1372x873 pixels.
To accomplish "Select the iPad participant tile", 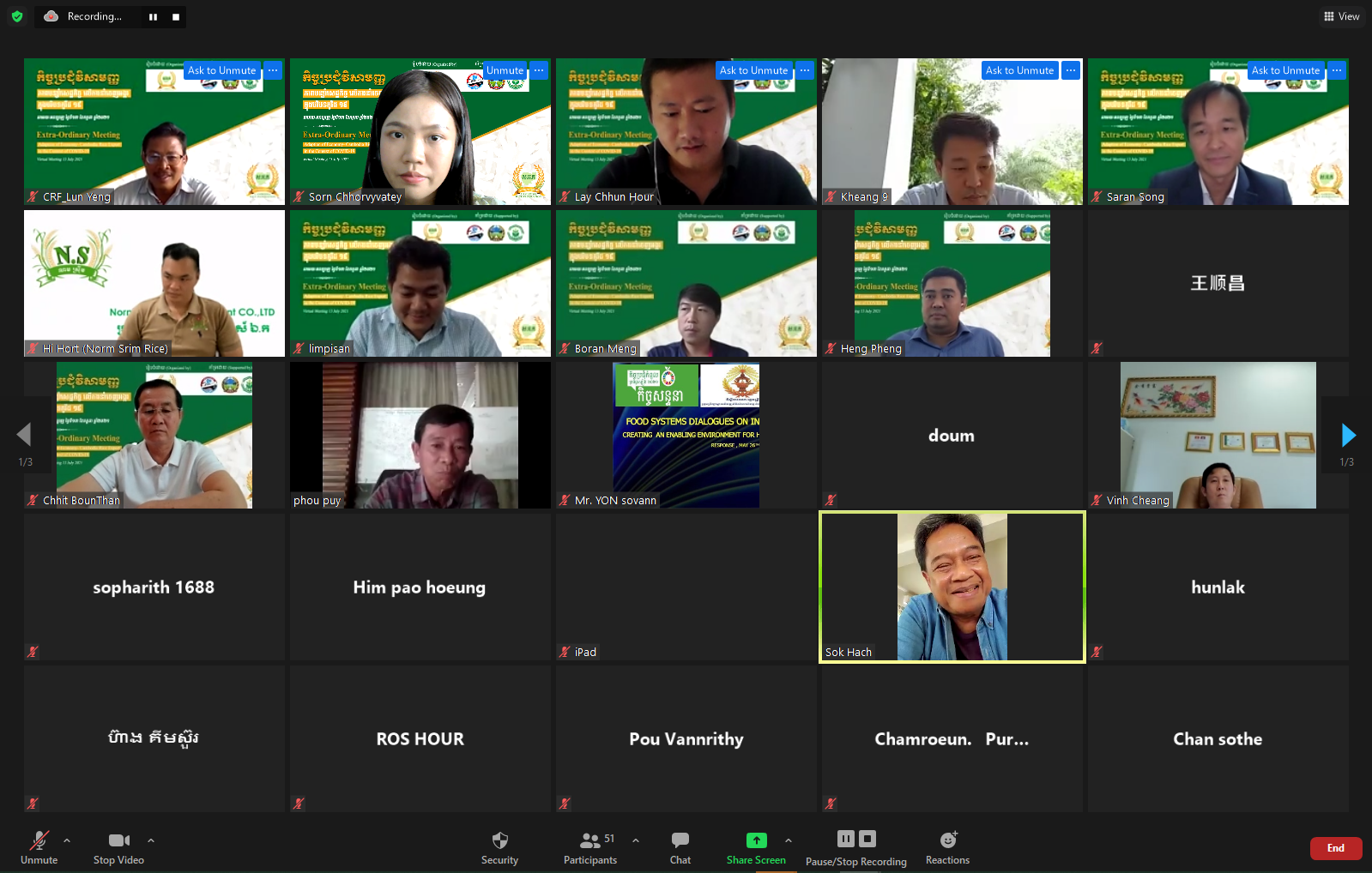I will [686, 587].
